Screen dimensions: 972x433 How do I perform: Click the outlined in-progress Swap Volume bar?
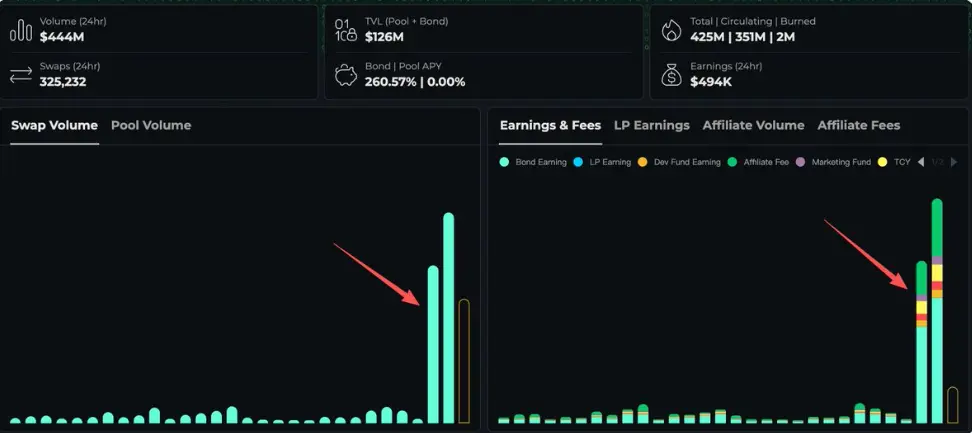(x=464, y=361)
